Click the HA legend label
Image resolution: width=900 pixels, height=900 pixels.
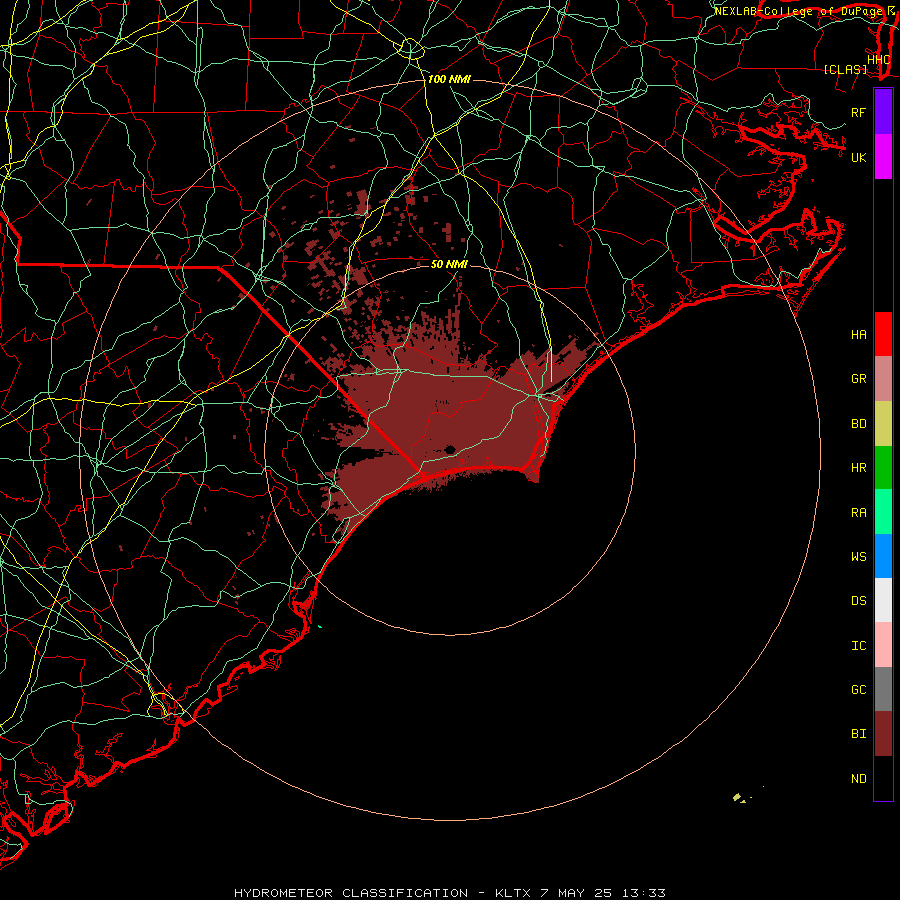pos(859,335)
